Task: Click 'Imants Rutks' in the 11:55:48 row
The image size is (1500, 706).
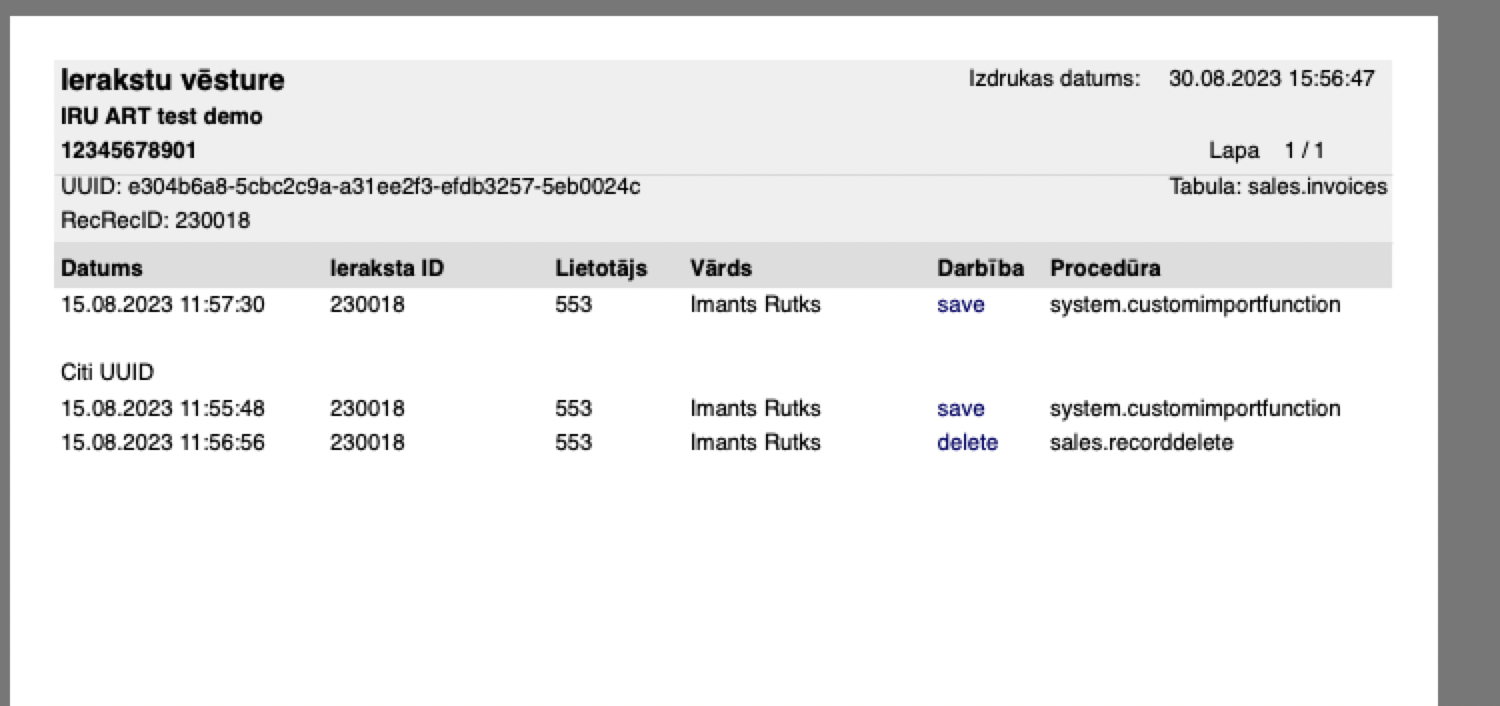Action: click(x=755, y=409)
